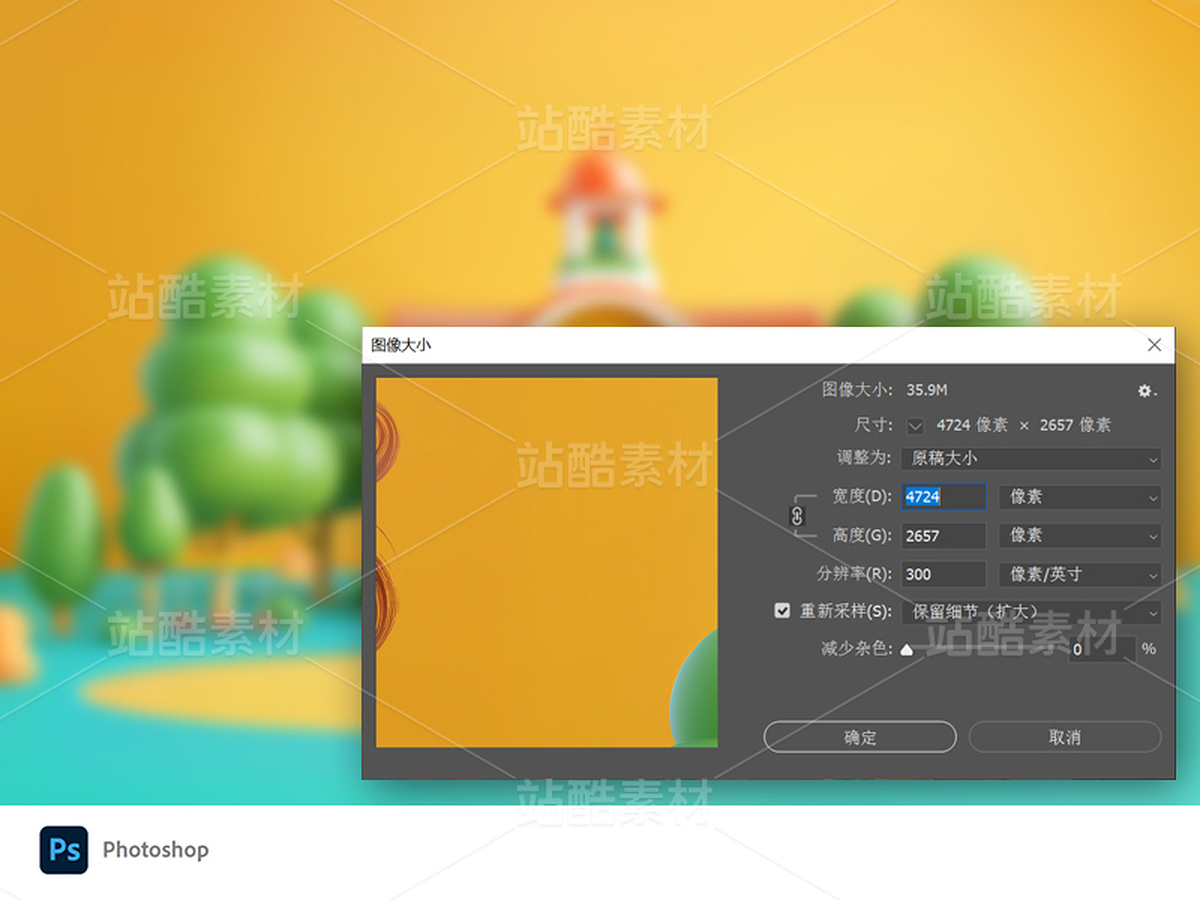Click the 取消 cancel button
Image resolution: width=1200 pixels, height=900 pixels.
click(x=1063, y=737)
